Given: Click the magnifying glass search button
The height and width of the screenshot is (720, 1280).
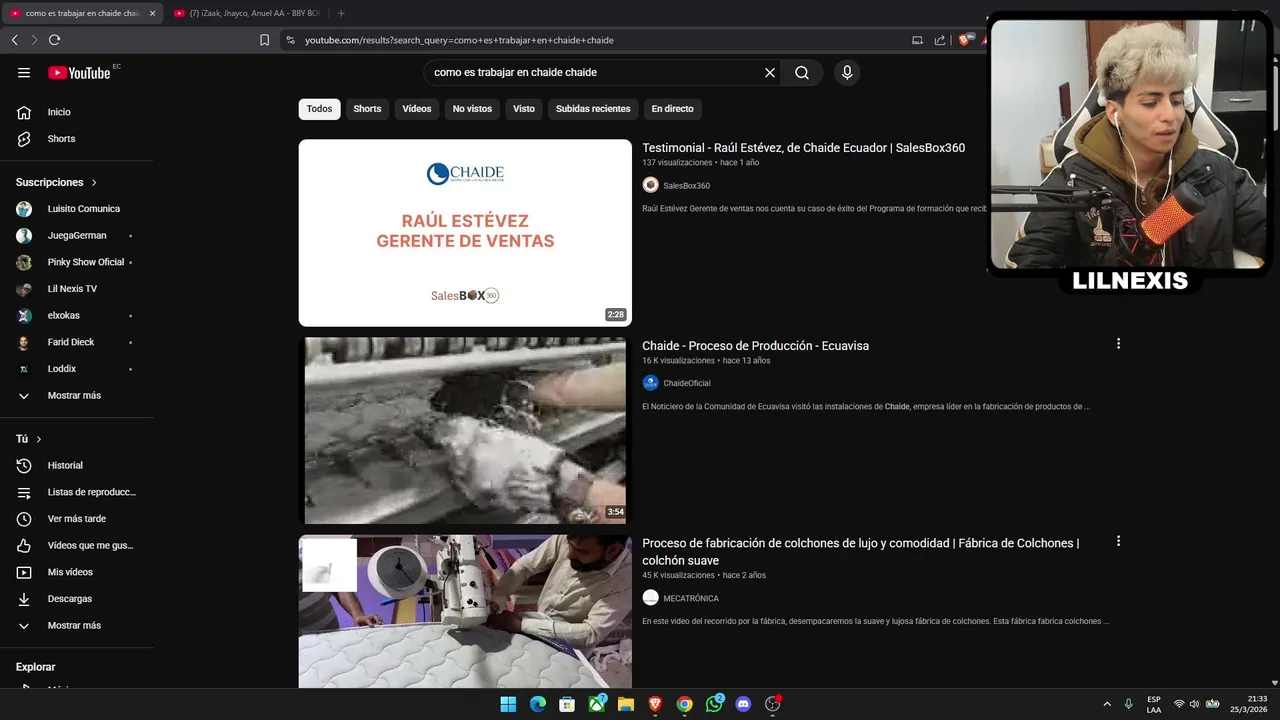Looking at the screenshot, I should (x=802, y=72).
